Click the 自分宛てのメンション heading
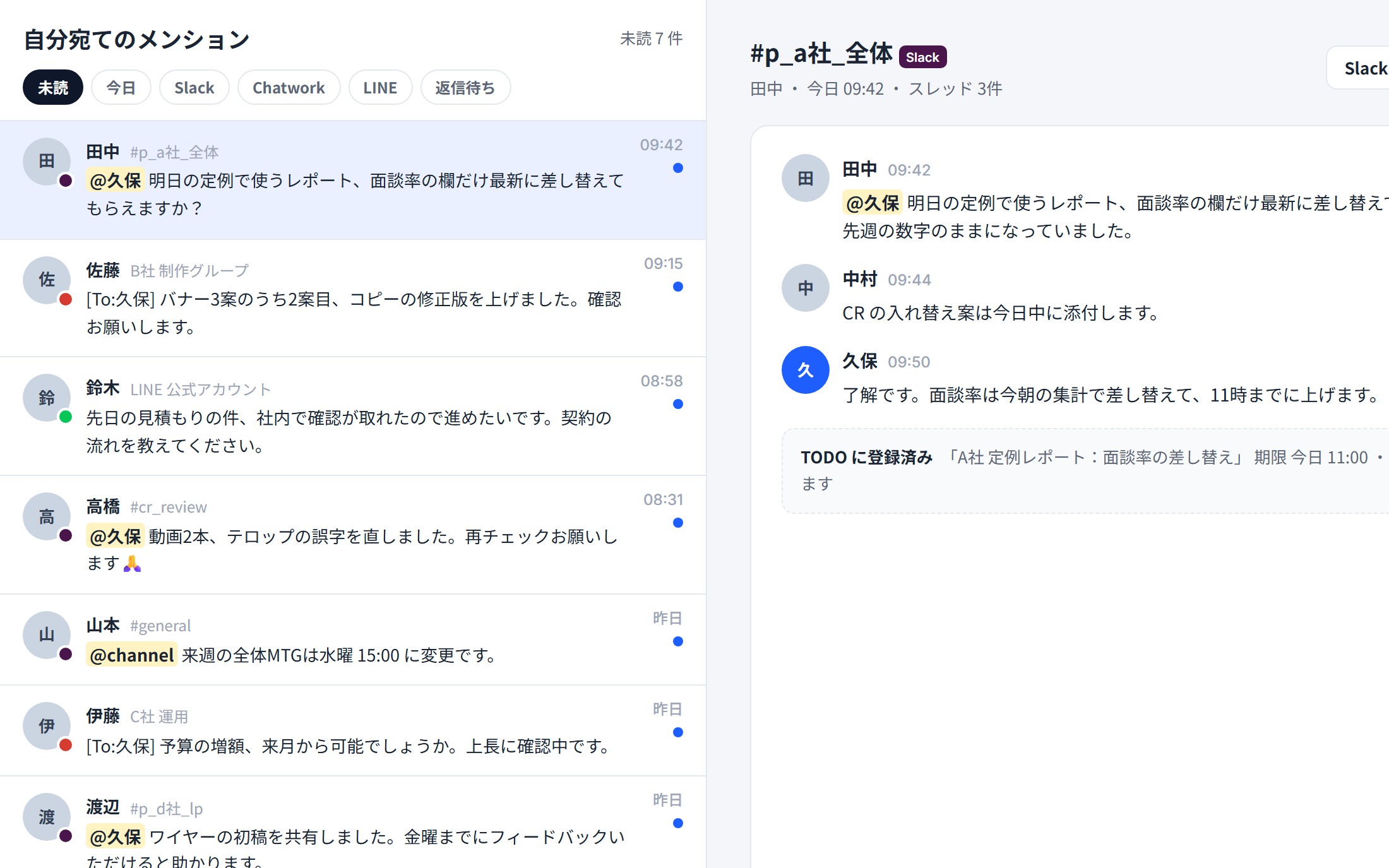The image size is (1389, 868). [x=137, y=40]
